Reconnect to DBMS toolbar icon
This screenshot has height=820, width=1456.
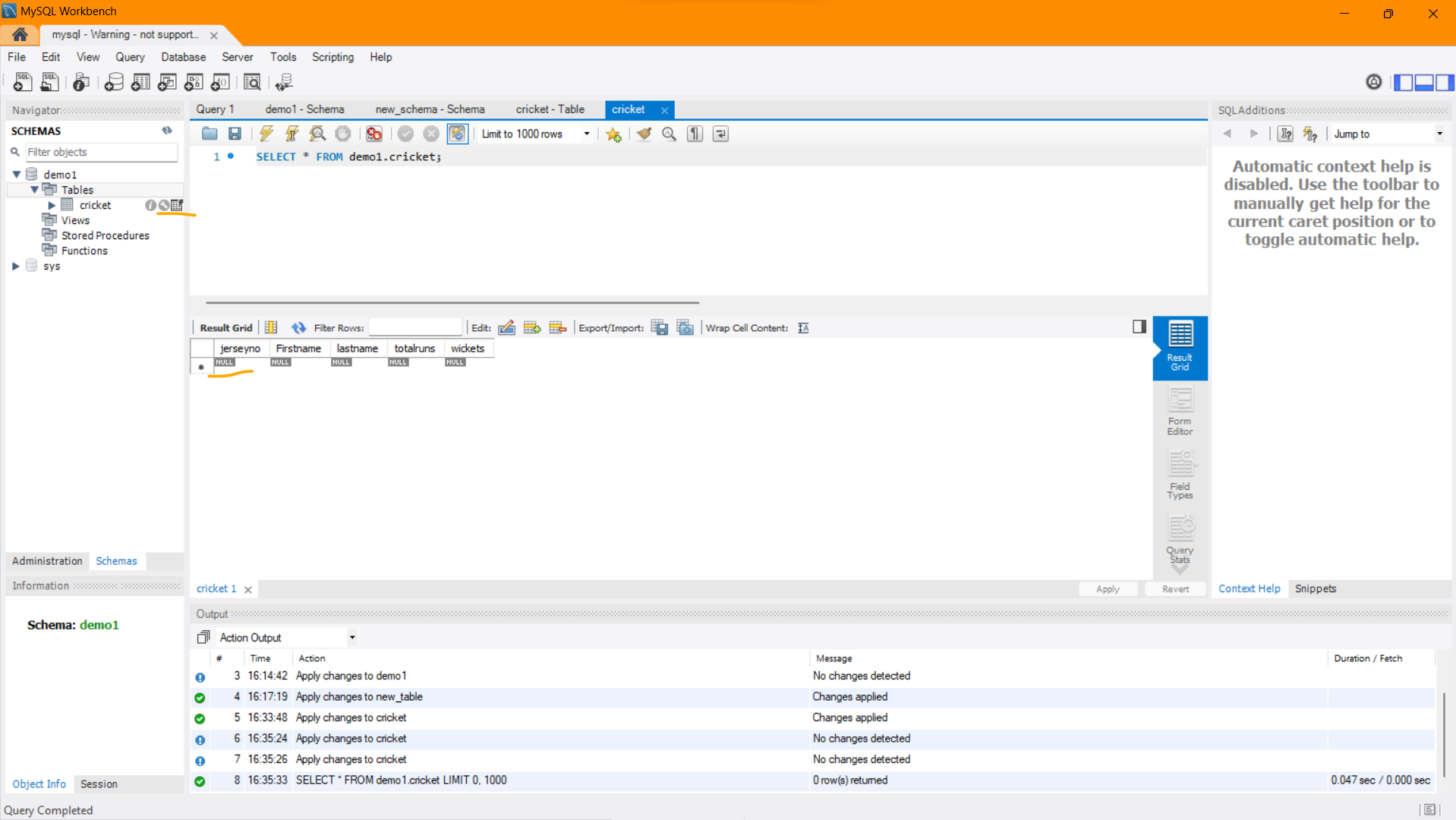pyautogui.click(x=284, y=82)
